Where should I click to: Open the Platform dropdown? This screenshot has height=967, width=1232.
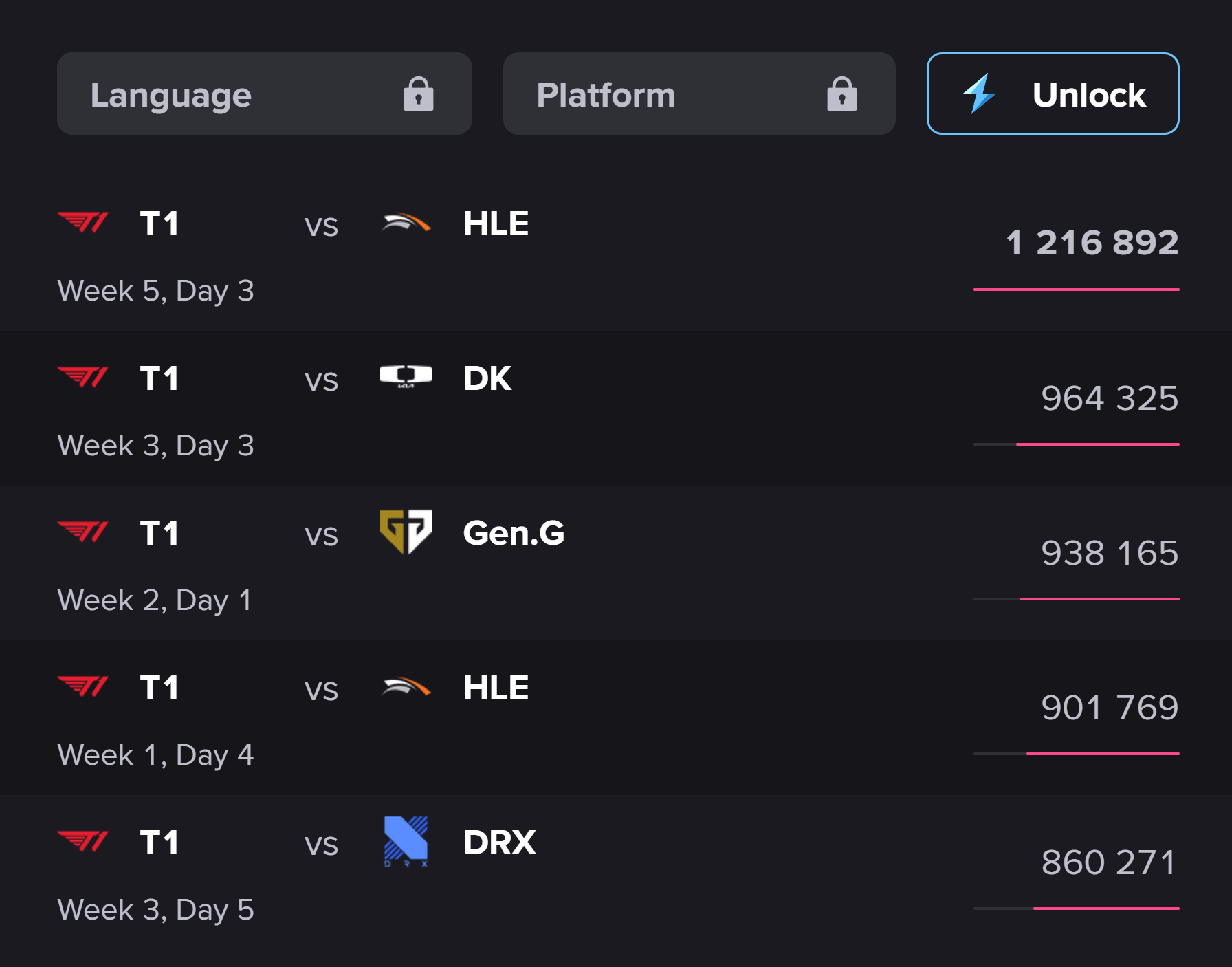tap(699, 94)
